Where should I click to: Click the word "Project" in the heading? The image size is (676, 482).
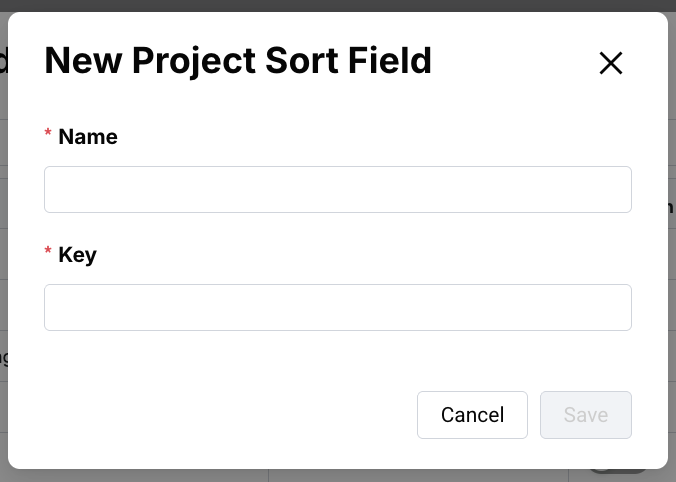[x=196, y=61]
